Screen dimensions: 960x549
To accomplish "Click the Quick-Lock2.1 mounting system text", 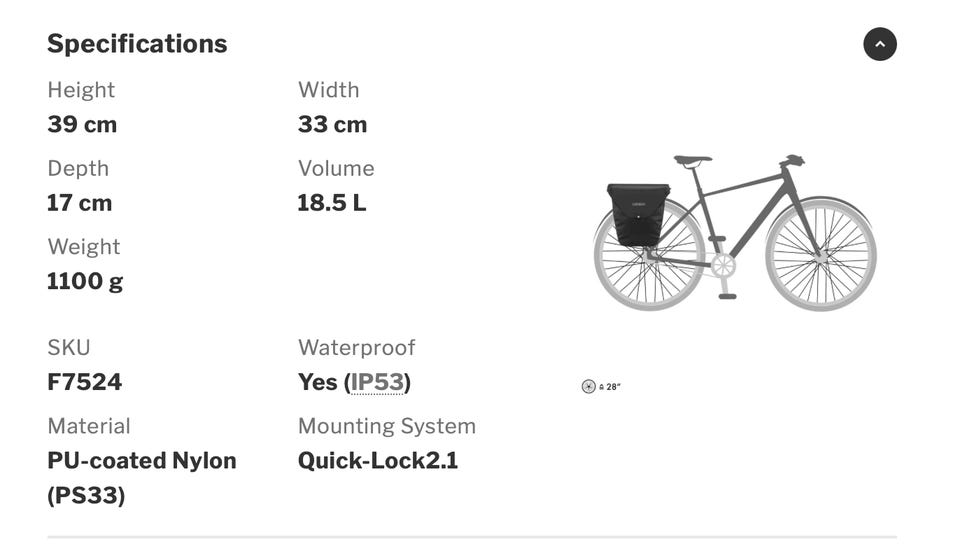I will pyautogui.click(x=377, y=461).
